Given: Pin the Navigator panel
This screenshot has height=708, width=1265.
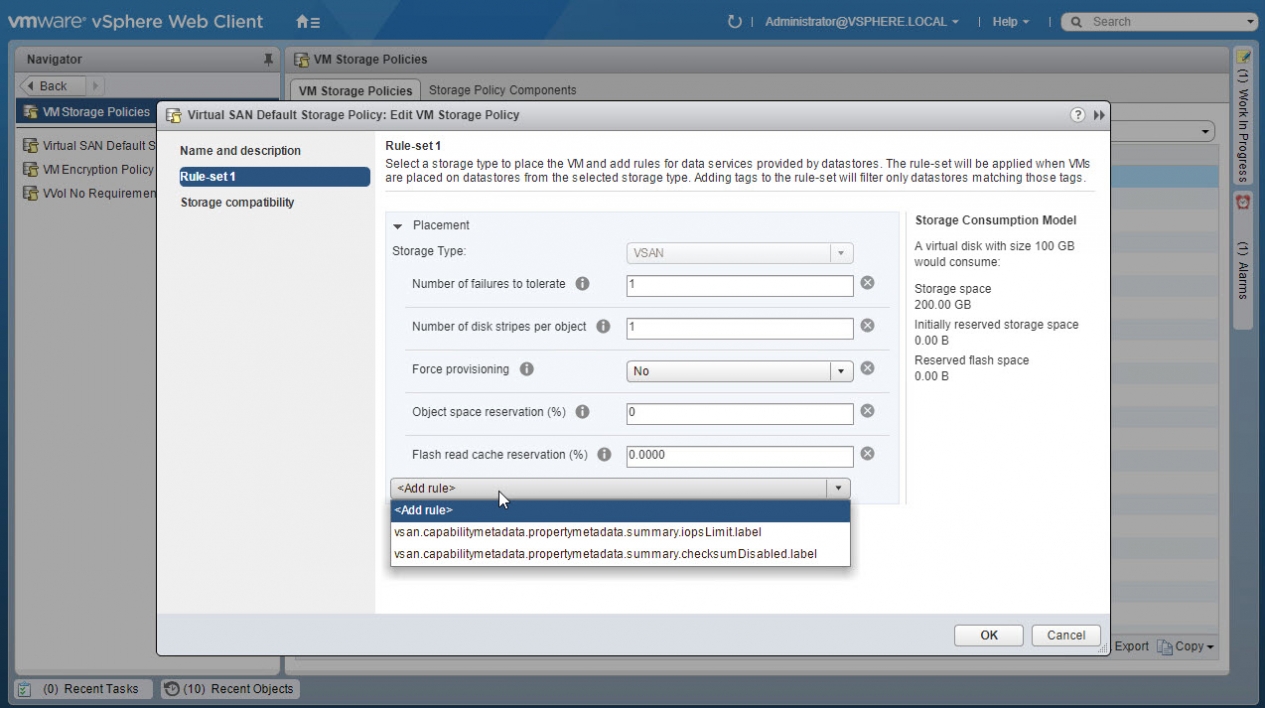Looking at the screenshot, I should (x=268, y=60).
